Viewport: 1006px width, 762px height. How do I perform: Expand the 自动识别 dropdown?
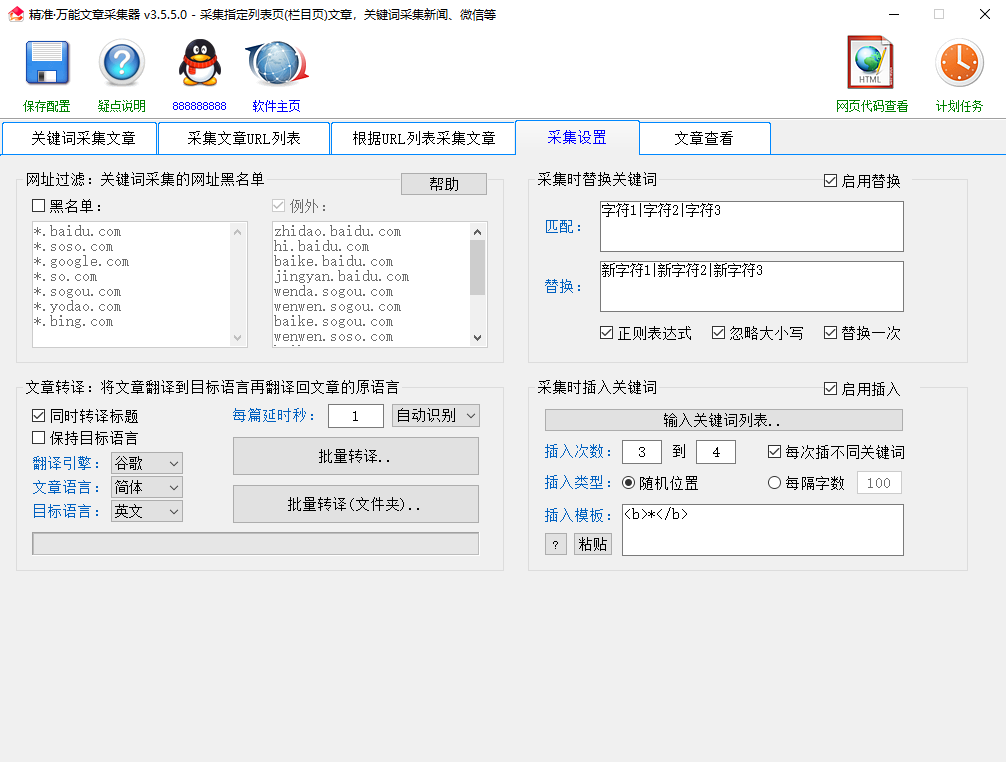(x=436, y=415)
